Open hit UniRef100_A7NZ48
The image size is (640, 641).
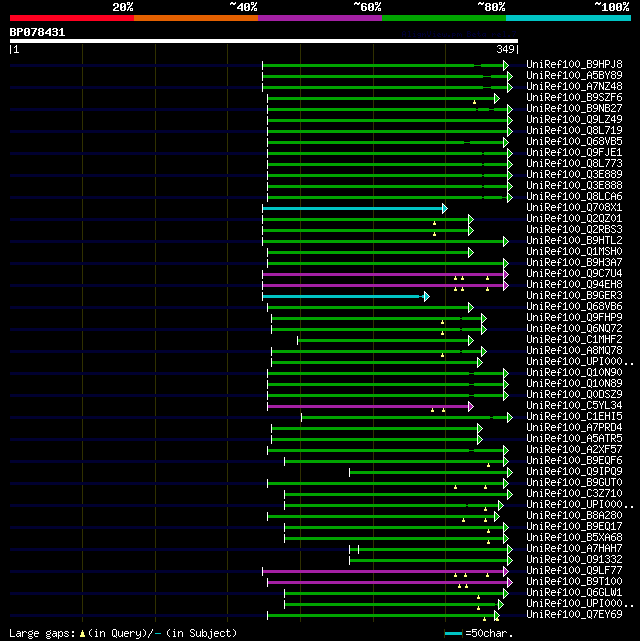[574, 87]
